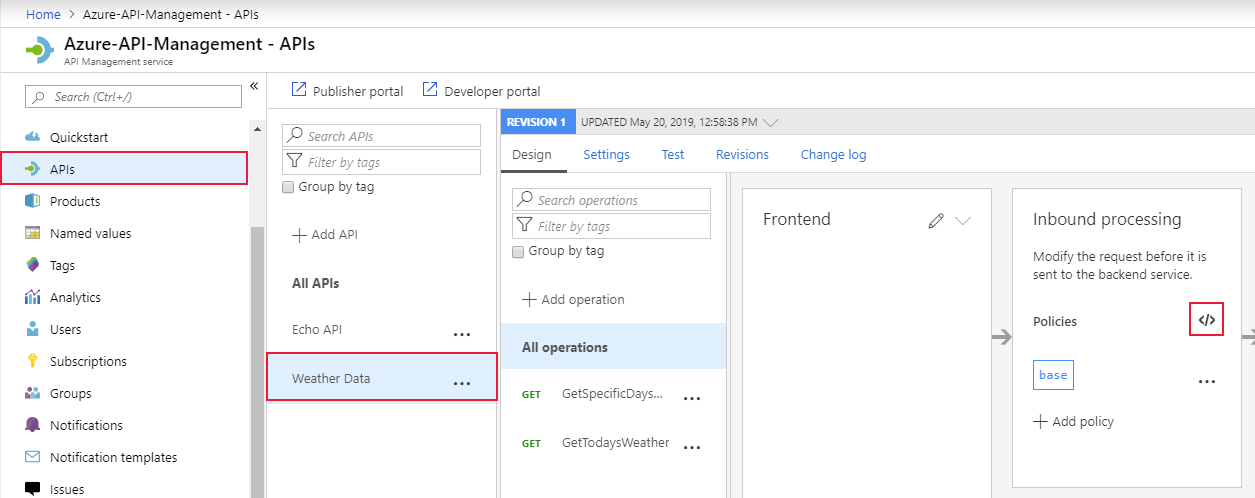Select All operations
Screen dimensions: 1255x498
point(613,347)
